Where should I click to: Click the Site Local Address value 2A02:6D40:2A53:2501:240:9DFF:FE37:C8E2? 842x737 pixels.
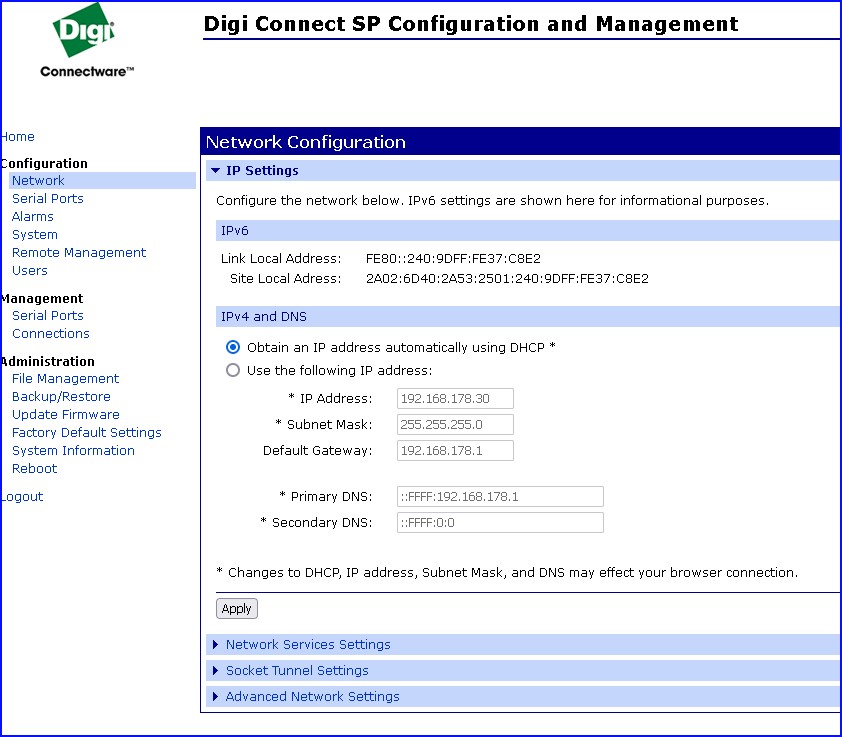click(x=507, y=278)
